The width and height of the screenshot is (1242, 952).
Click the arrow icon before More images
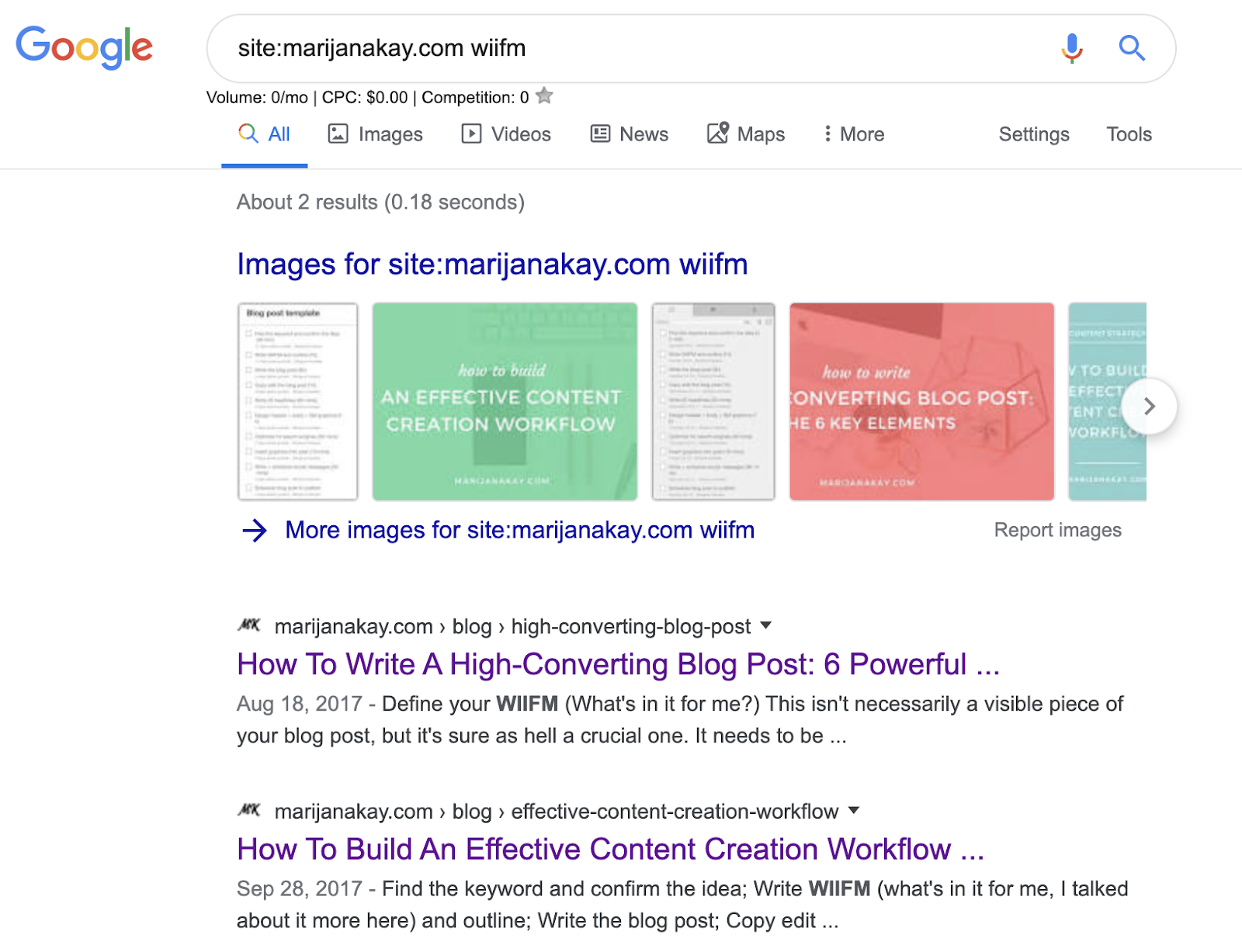tap(255, 531)
